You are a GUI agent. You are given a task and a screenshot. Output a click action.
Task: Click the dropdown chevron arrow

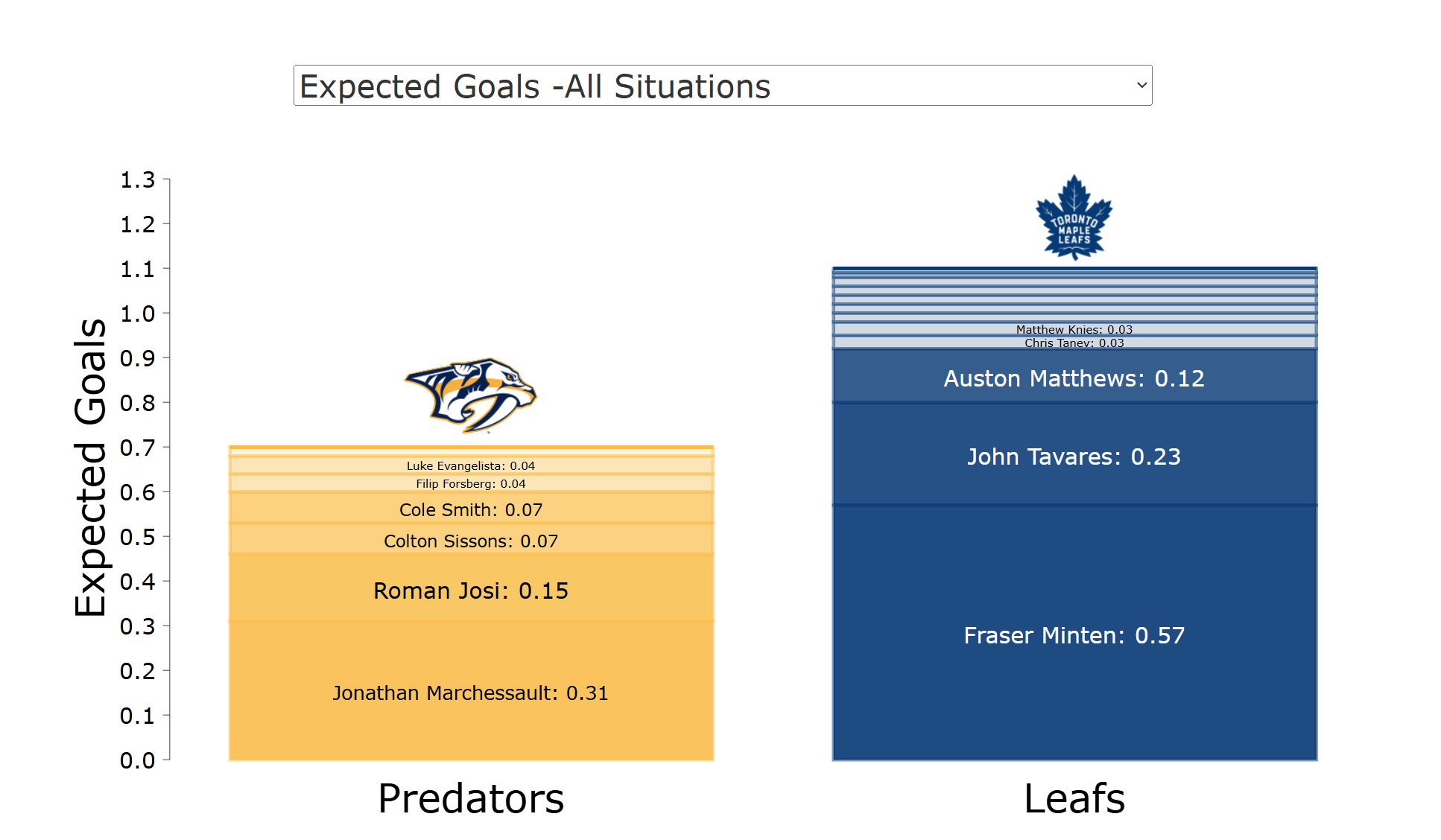tap(1141, 86)
